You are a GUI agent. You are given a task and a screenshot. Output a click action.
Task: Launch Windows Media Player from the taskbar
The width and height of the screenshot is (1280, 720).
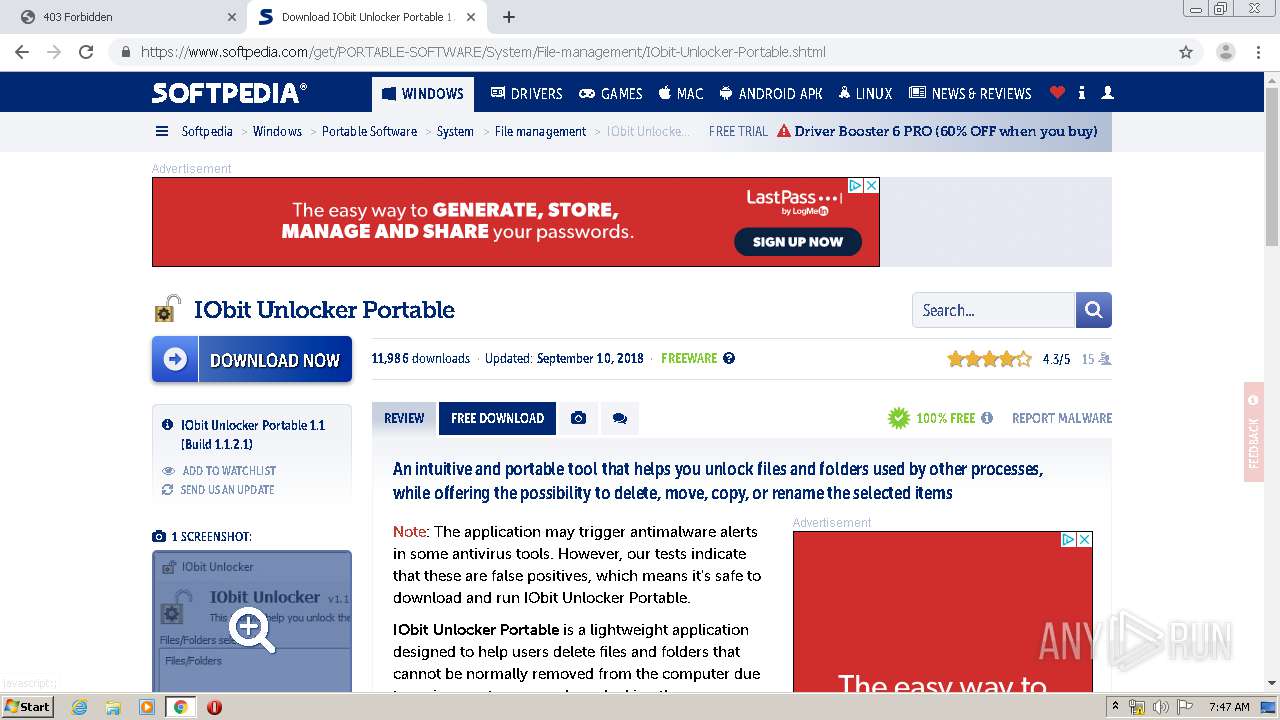click(147, 707)
